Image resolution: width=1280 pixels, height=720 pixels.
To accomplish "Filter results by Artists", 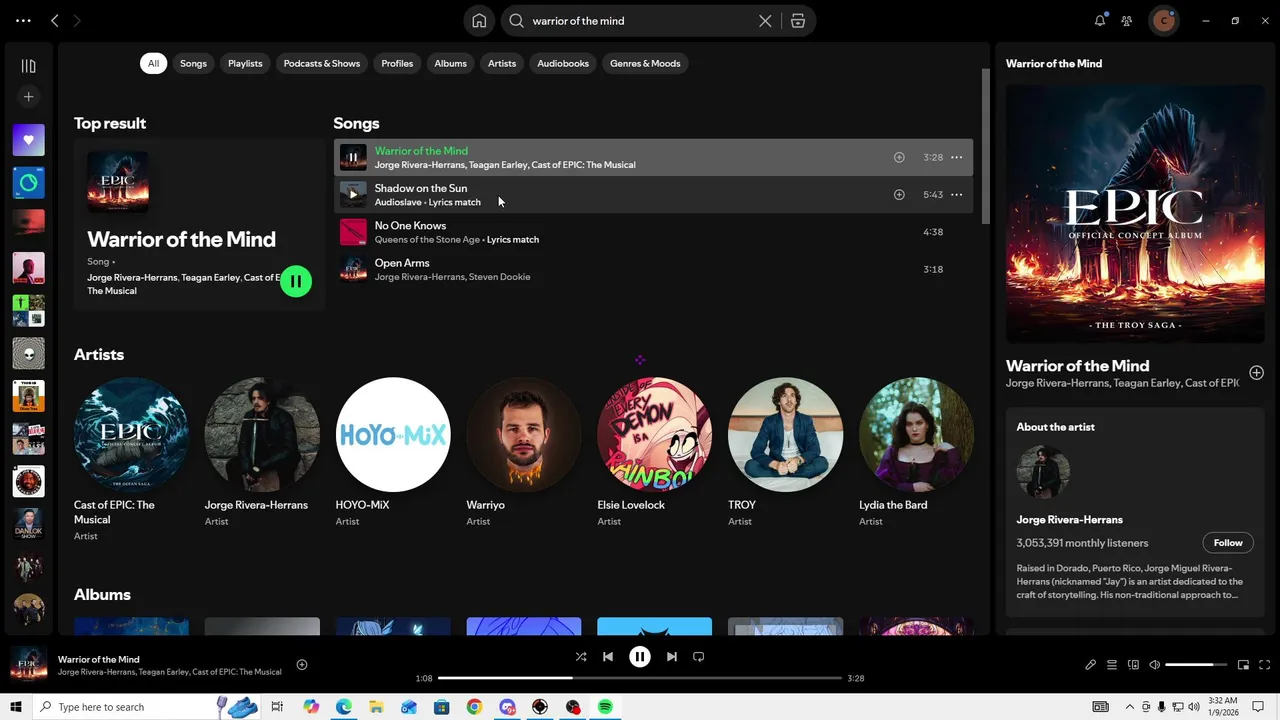I will click(502, 63).
